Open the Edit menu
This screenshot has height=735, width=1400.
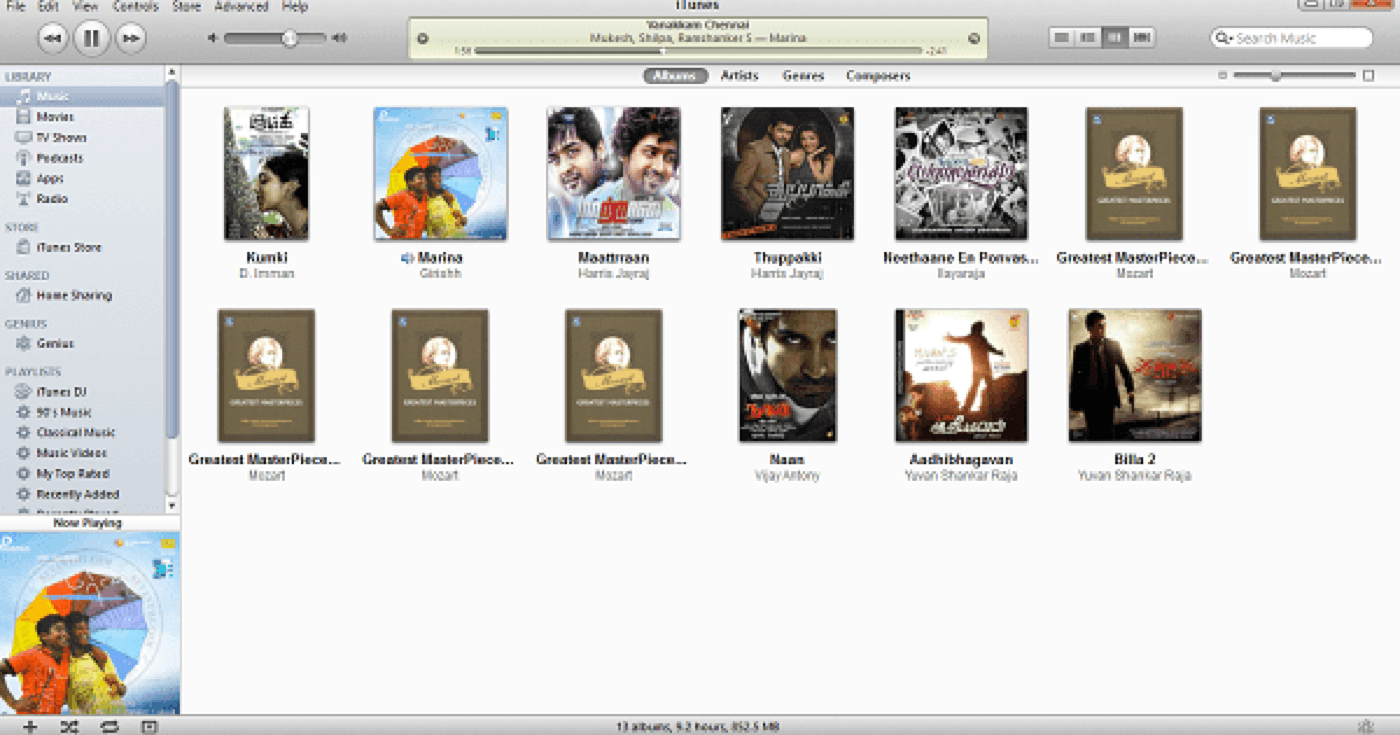point(48,6)
